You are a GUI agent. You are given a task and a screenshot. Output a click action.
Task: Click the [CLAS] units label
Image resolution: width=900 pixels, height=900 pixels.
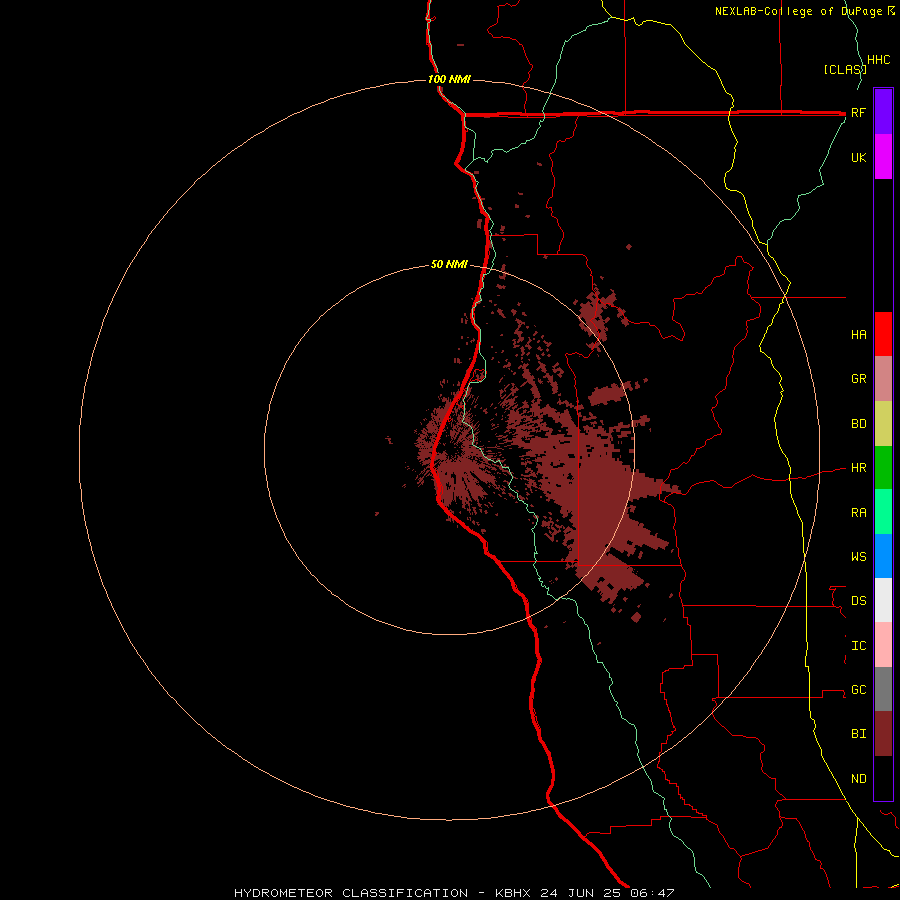(x=845, y=69)
